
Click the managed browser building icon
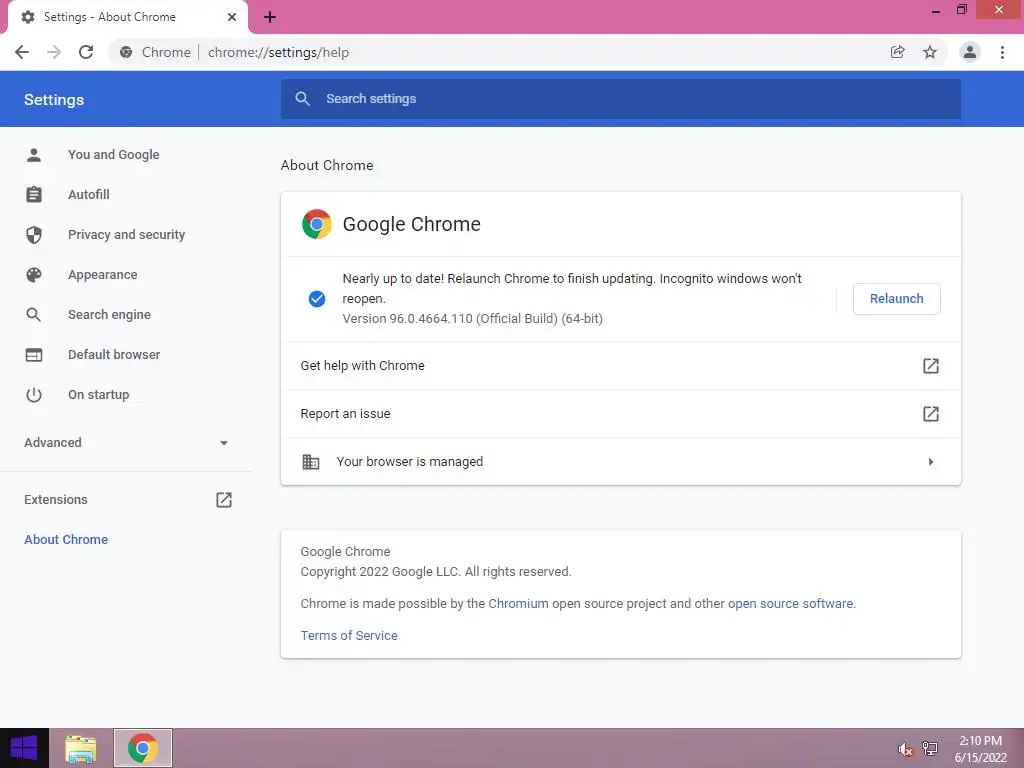point(311,462)
